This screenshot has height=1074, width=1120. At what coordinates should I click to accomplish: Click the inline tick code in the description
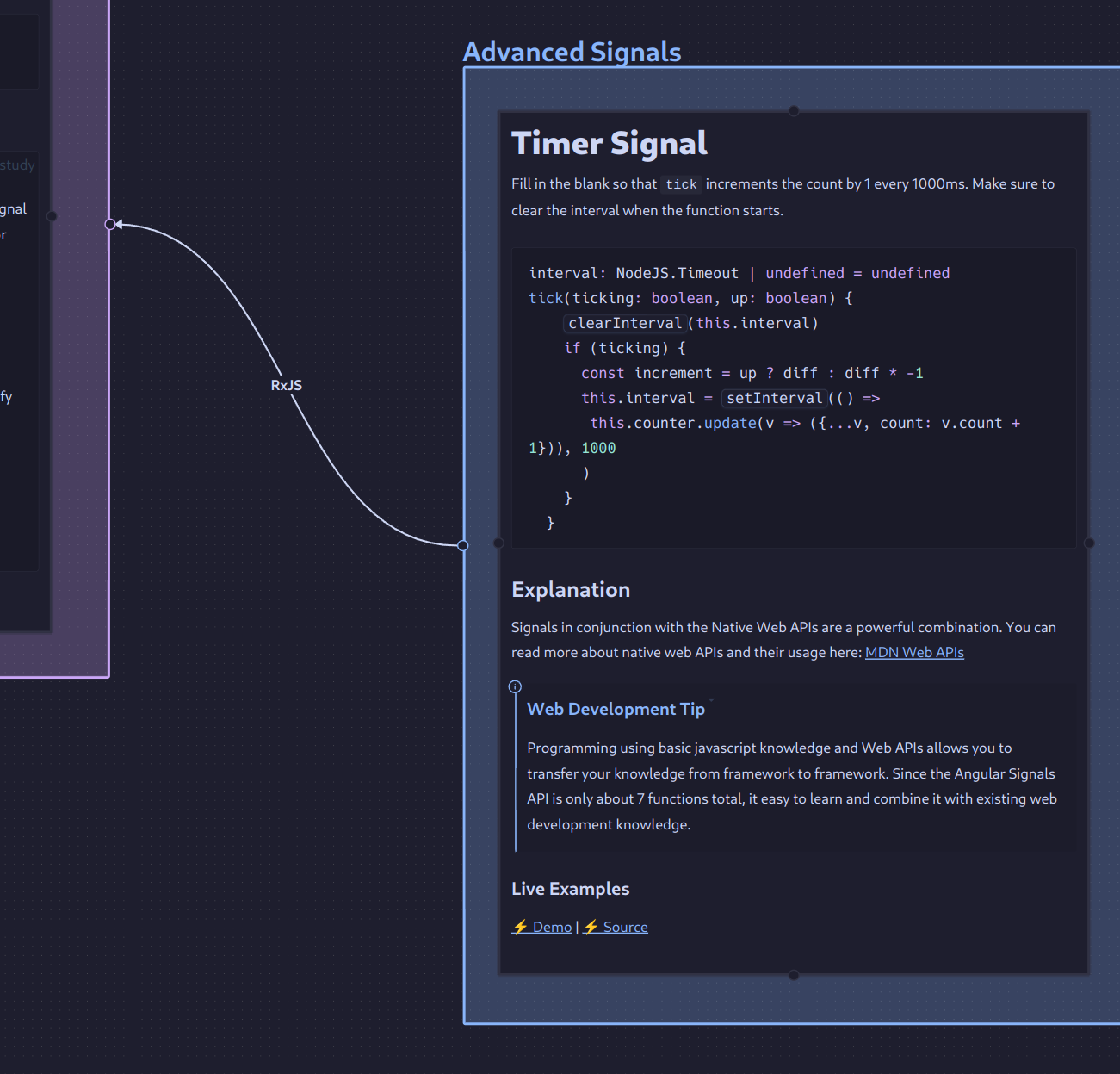pyautogui.click(x=681, y=184)
